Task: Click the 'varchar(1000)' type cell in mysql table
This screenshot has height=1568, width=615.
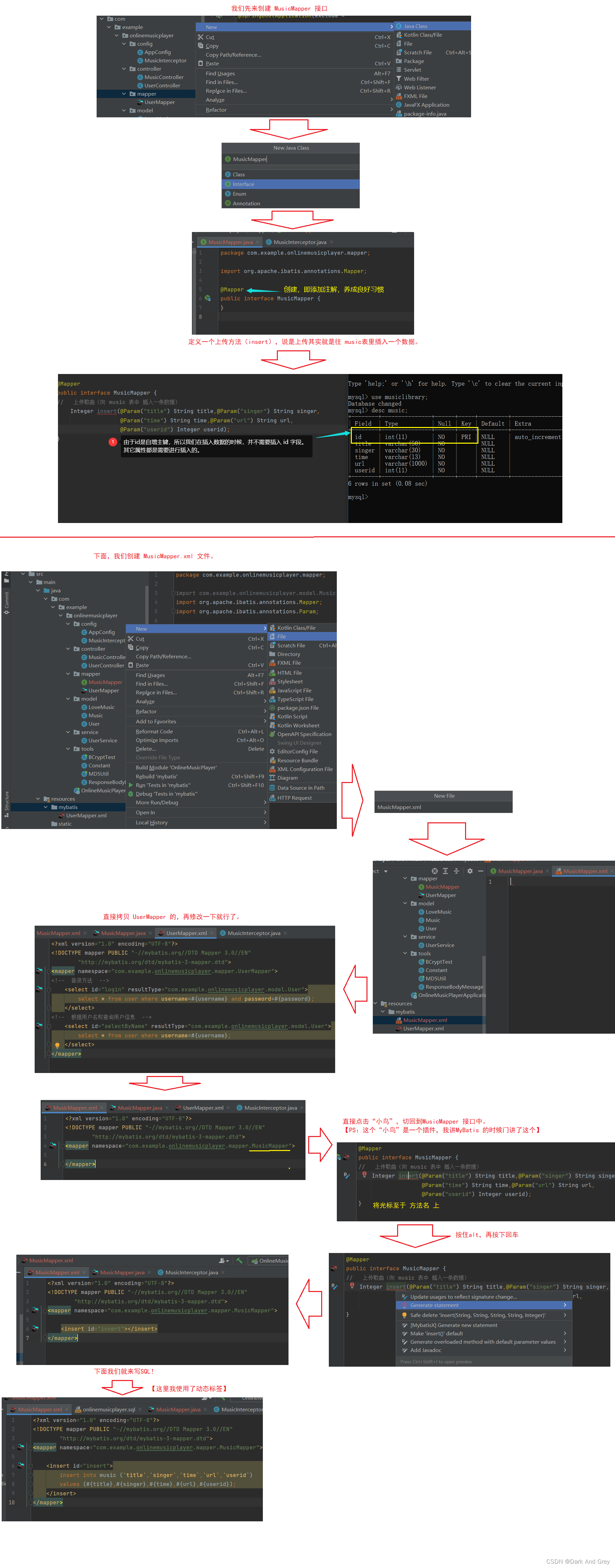Action: [x=406, y=464]
